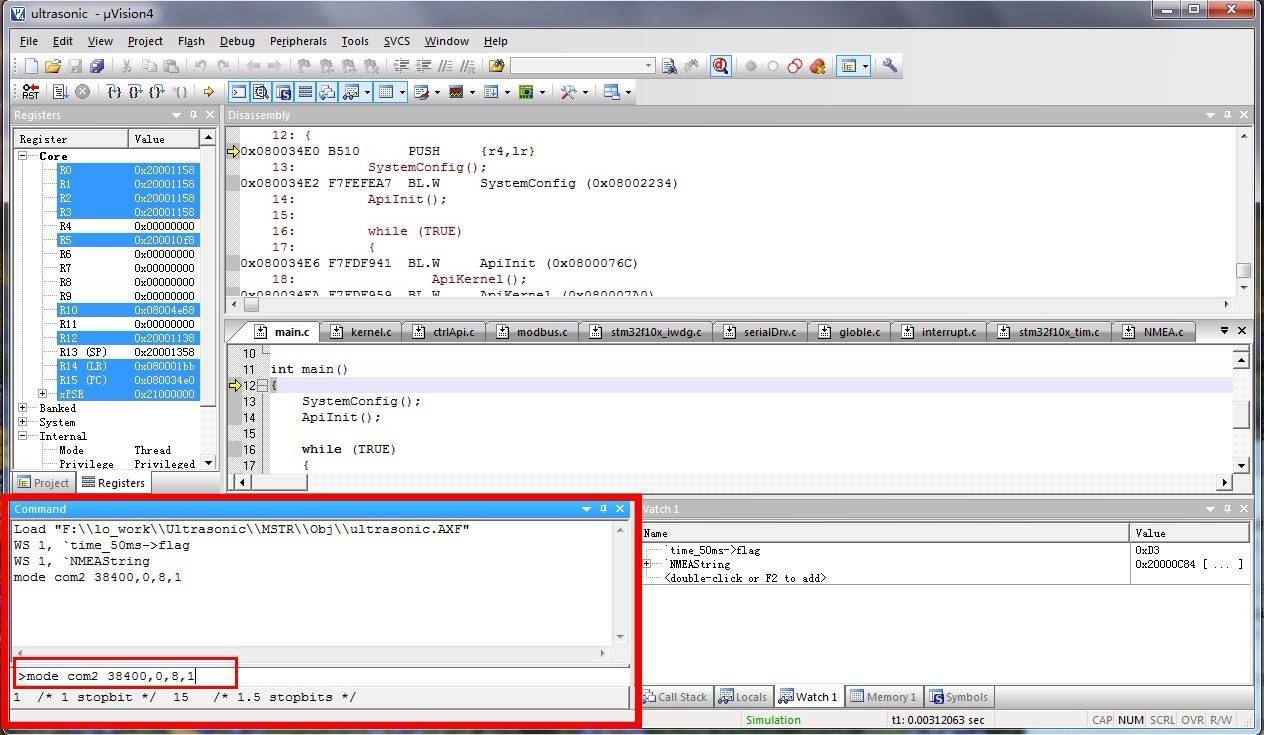
Task: Toggle the Registers window visibility
Action: [306, 91]
